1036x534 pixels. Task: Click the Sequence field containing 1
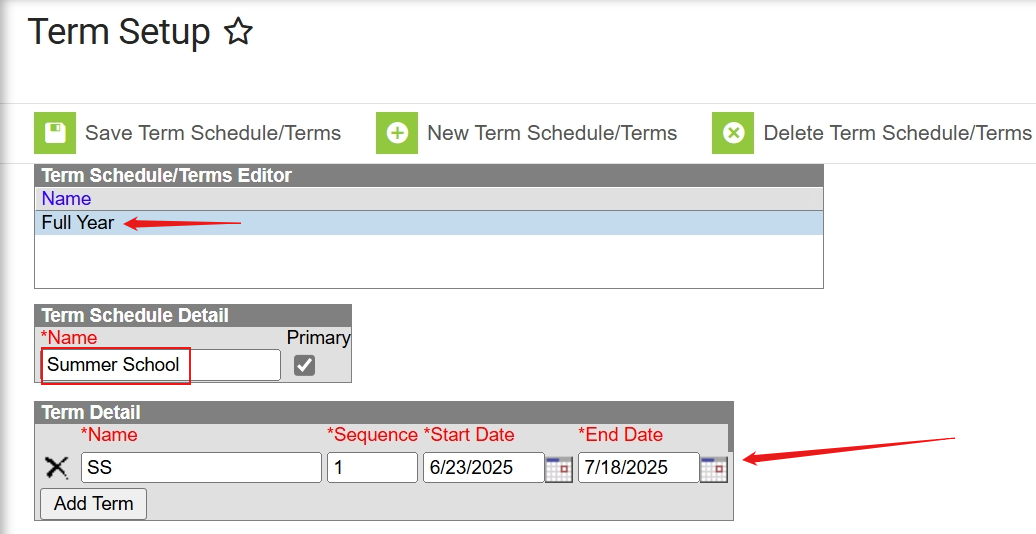372,468
